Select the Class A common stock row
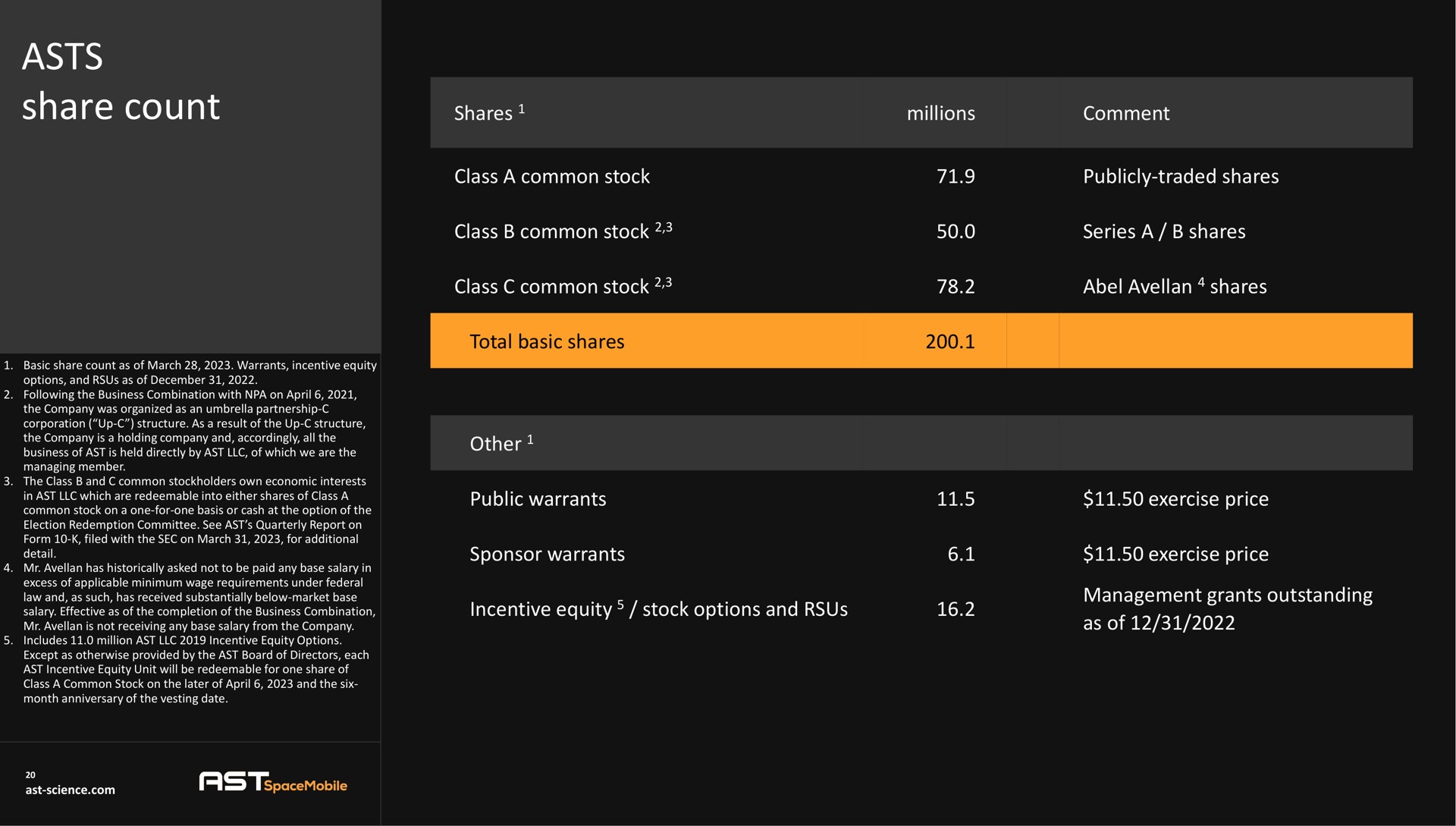The height and width of the screenshot is (826, 1456). 921,176
